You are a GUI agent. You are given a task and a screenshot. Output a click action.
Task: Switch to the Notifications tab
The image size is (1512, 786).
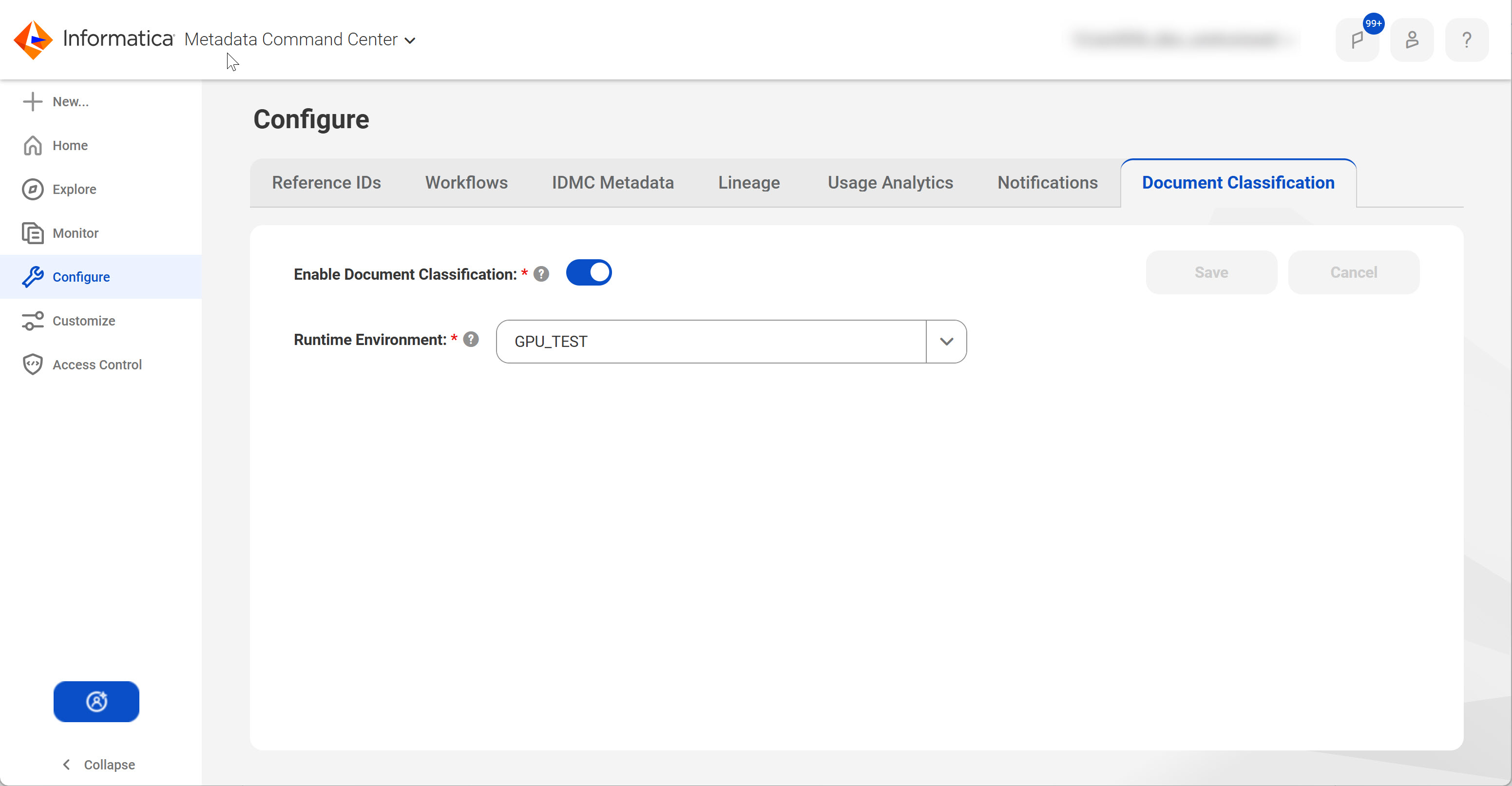pos(1047,183)
